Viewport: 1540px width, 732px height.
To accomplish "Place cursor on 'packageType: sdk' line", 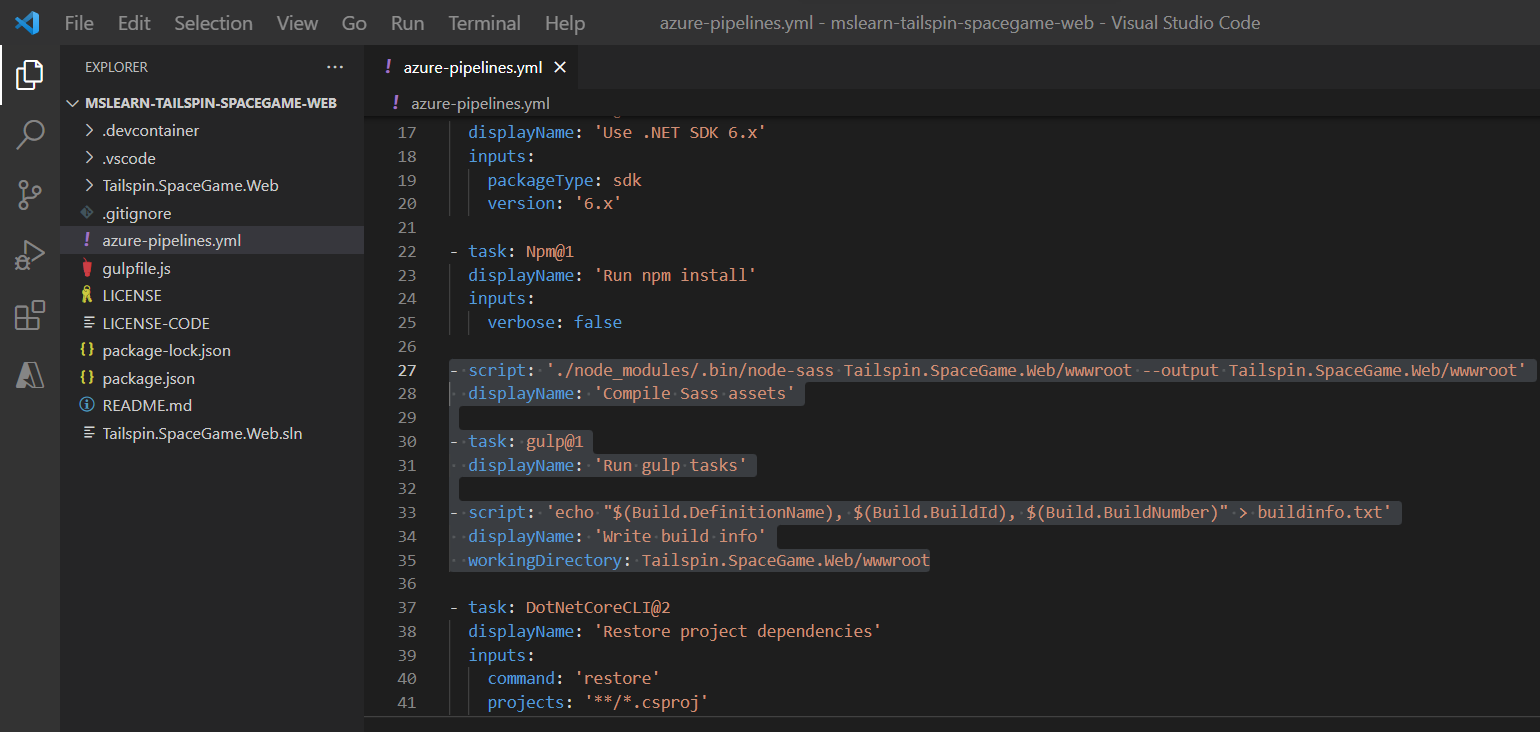I will pyautogui.click(x=564, y=180).
